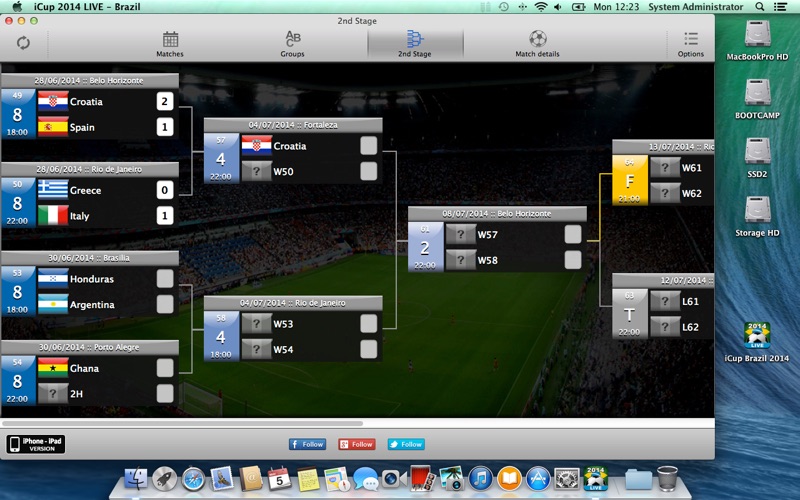Click unknown team icon beside L61
Screen dimensions: 800x500
tap(665, 301)
